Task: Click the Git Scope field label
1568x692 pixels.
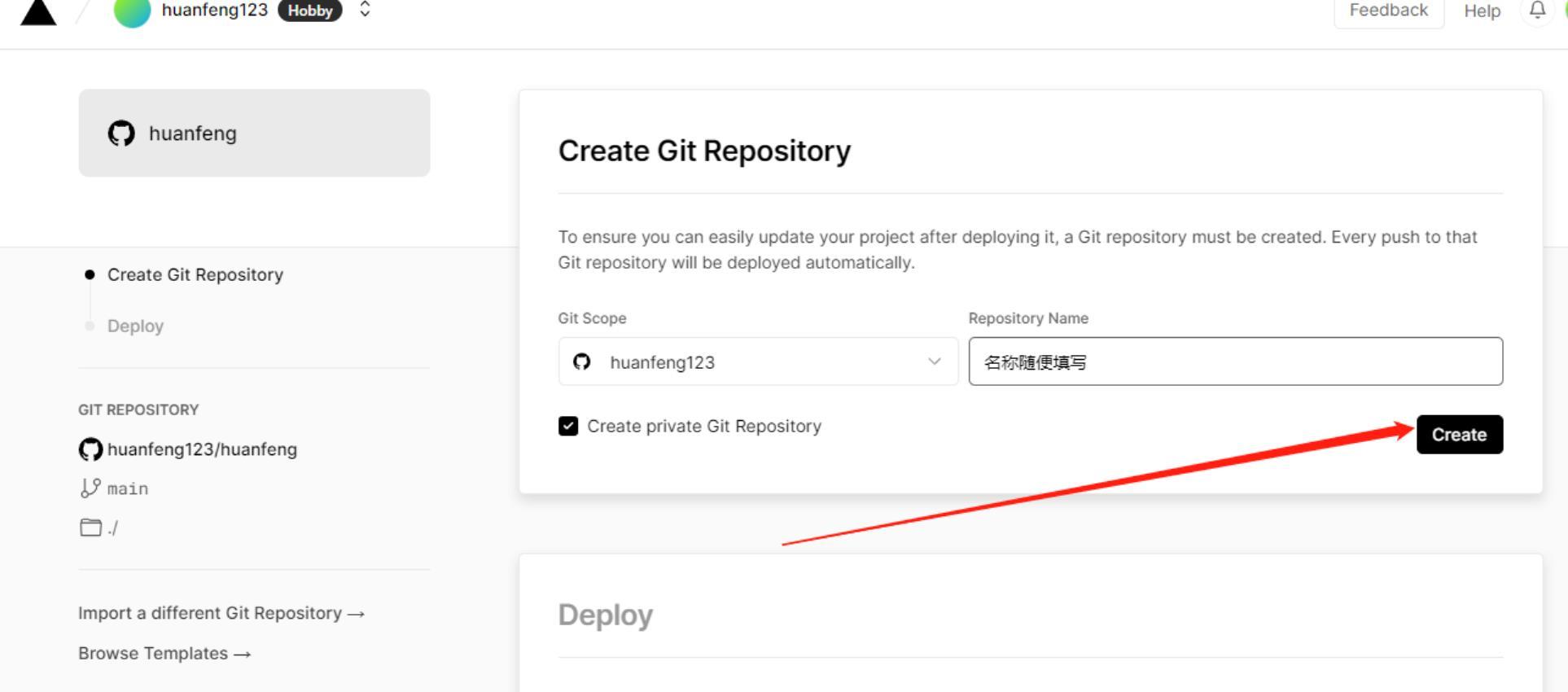Action: 592,318
